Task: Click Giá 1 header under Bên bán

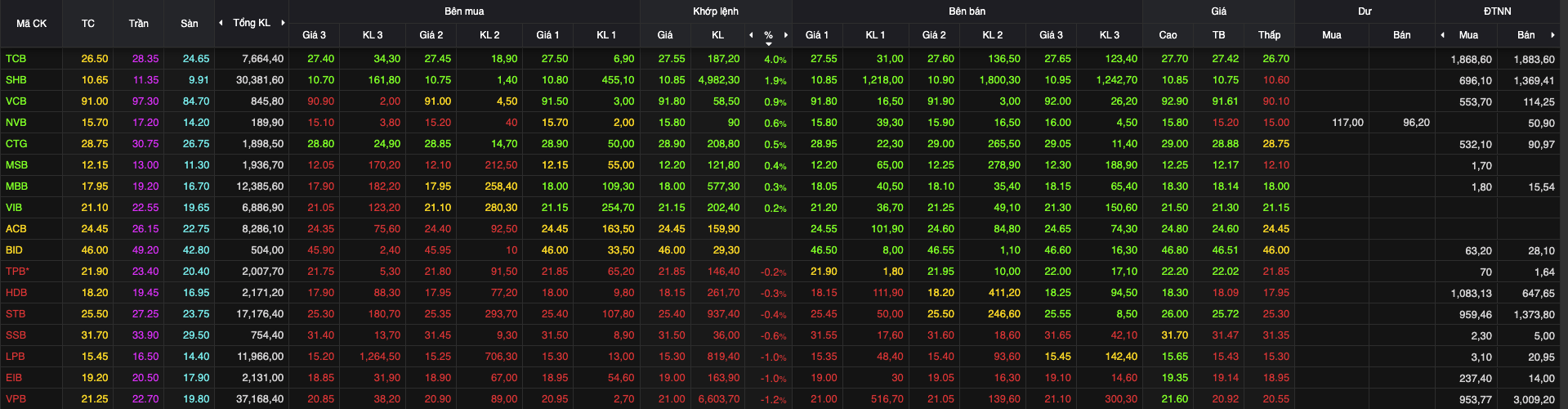Action: [x=817, y=35]
